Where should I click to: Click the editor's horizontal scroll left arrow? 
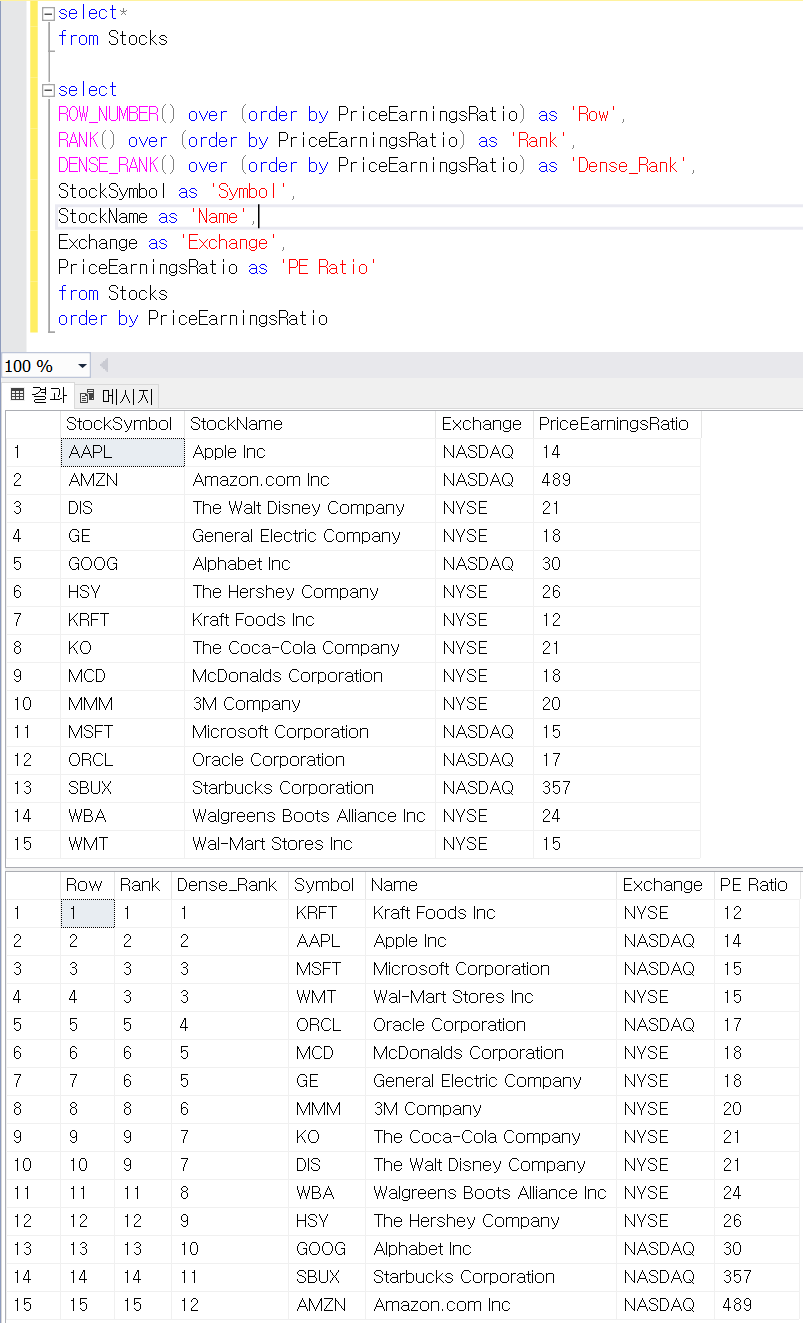click(x=104, y=366)
